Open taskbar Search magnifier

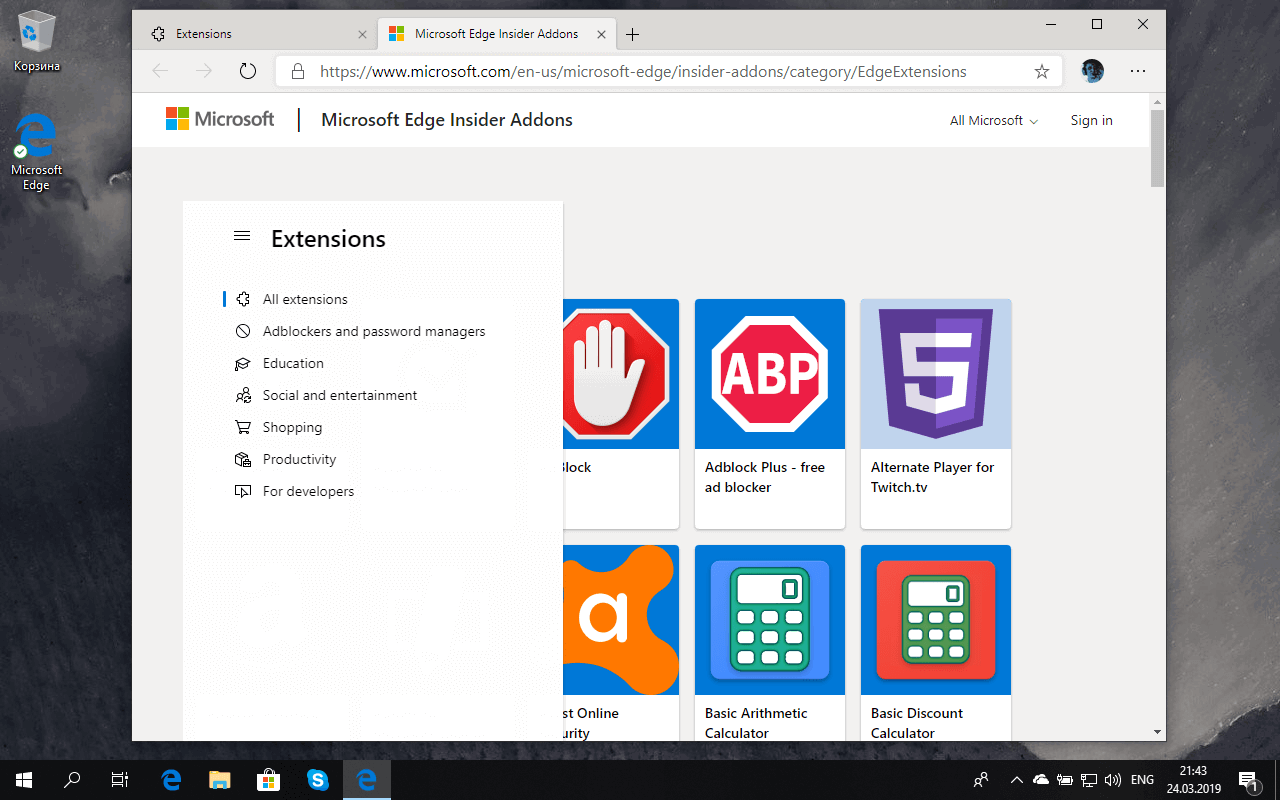(x=72, y=780)
